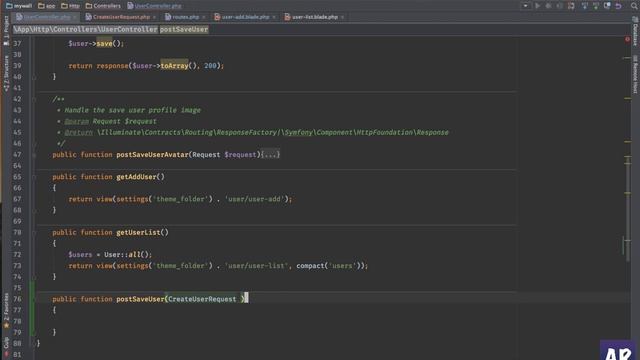Collapse getUserList function fold on line 70
This screenshot has width=640, height=360.
tap(34, 233)
